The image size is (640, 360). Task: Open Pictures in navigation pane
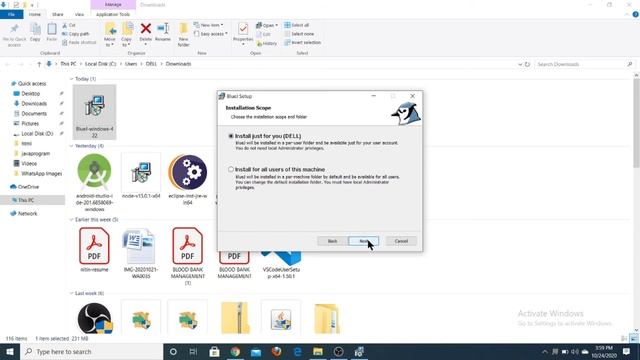click(x=30, y=123)
